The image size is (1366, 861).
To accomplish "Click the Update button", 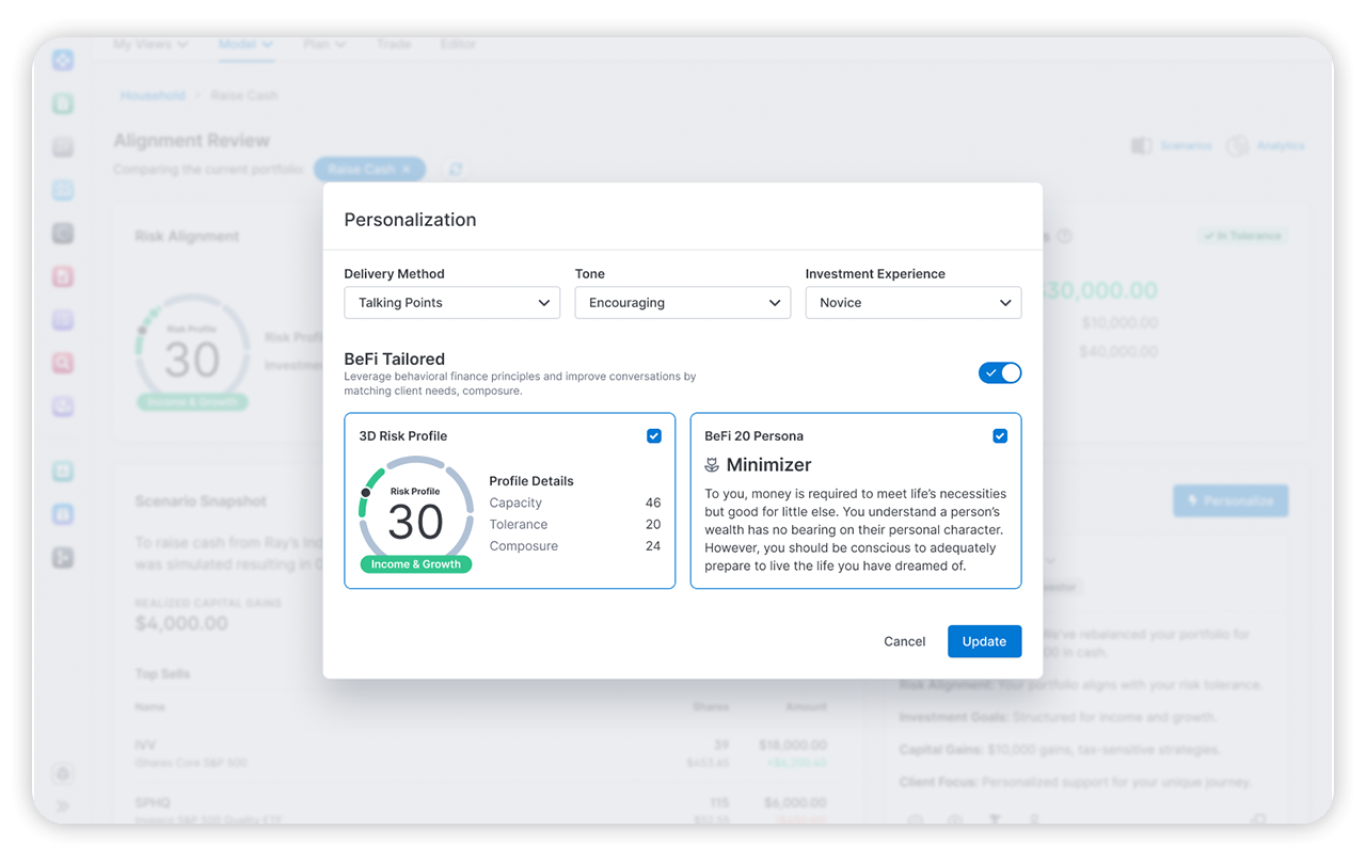I will click(x=984, y=641).
